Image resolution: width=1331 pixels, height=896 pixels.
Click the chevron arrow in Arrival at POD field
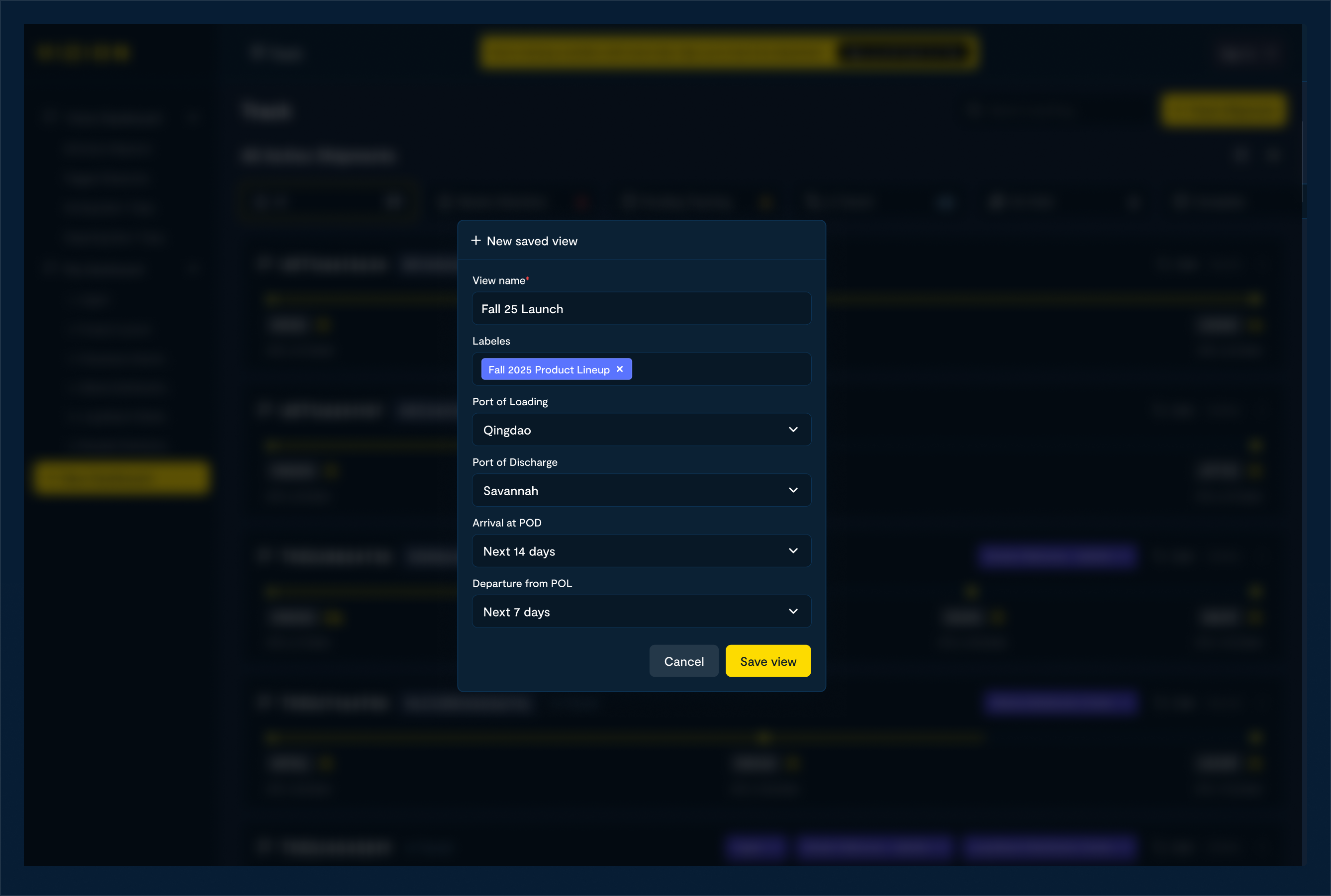tap(793, 551)
